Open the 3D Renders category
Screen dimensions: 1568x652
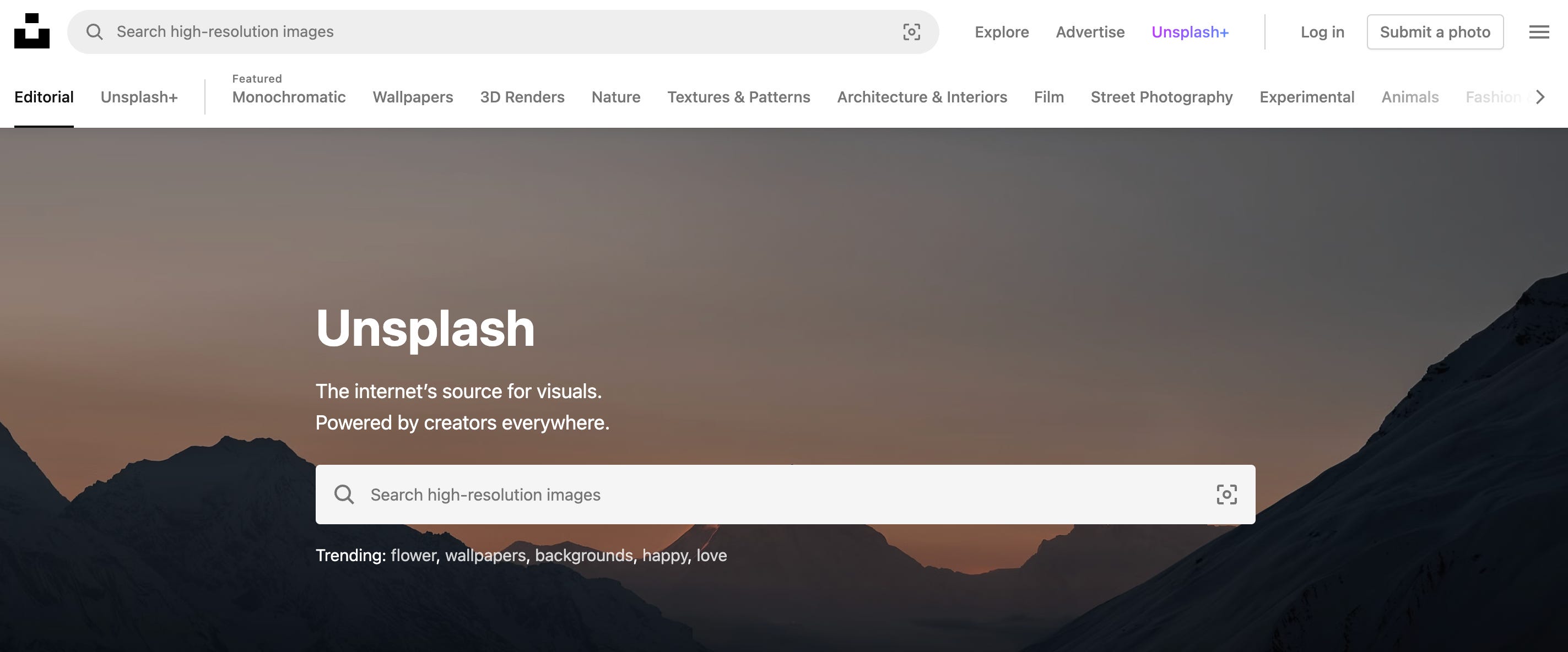522,97
